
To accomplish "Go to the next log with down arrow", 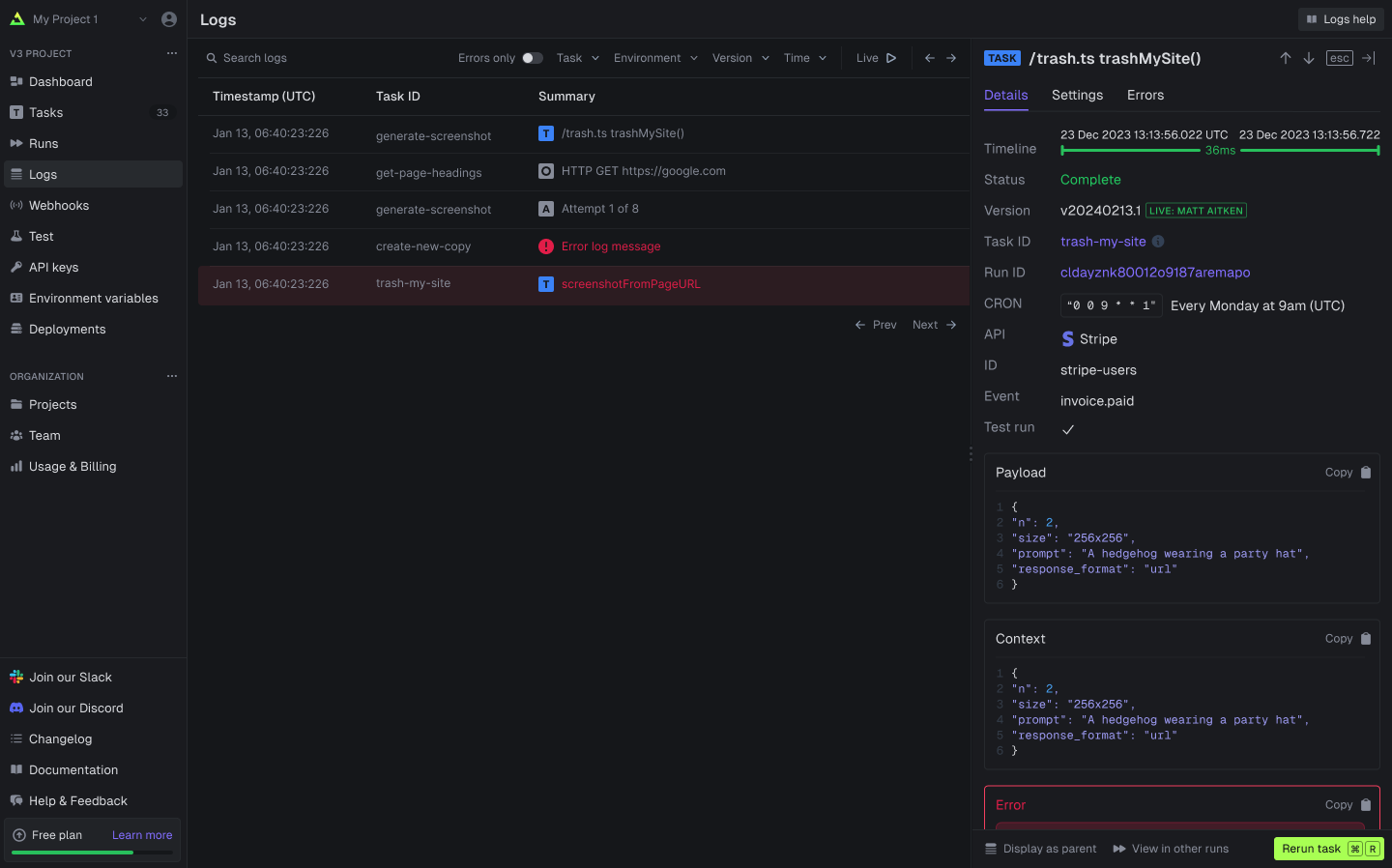I will tap(1309, 58).
